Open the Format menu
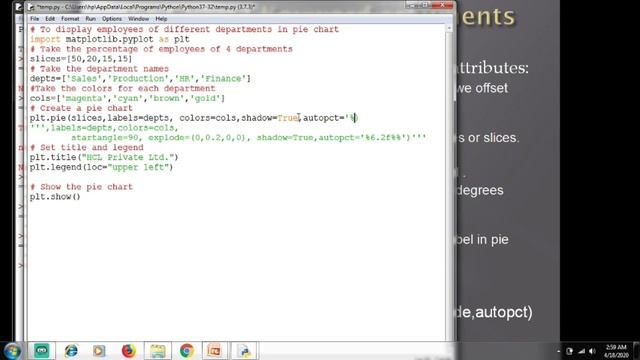 70,19
